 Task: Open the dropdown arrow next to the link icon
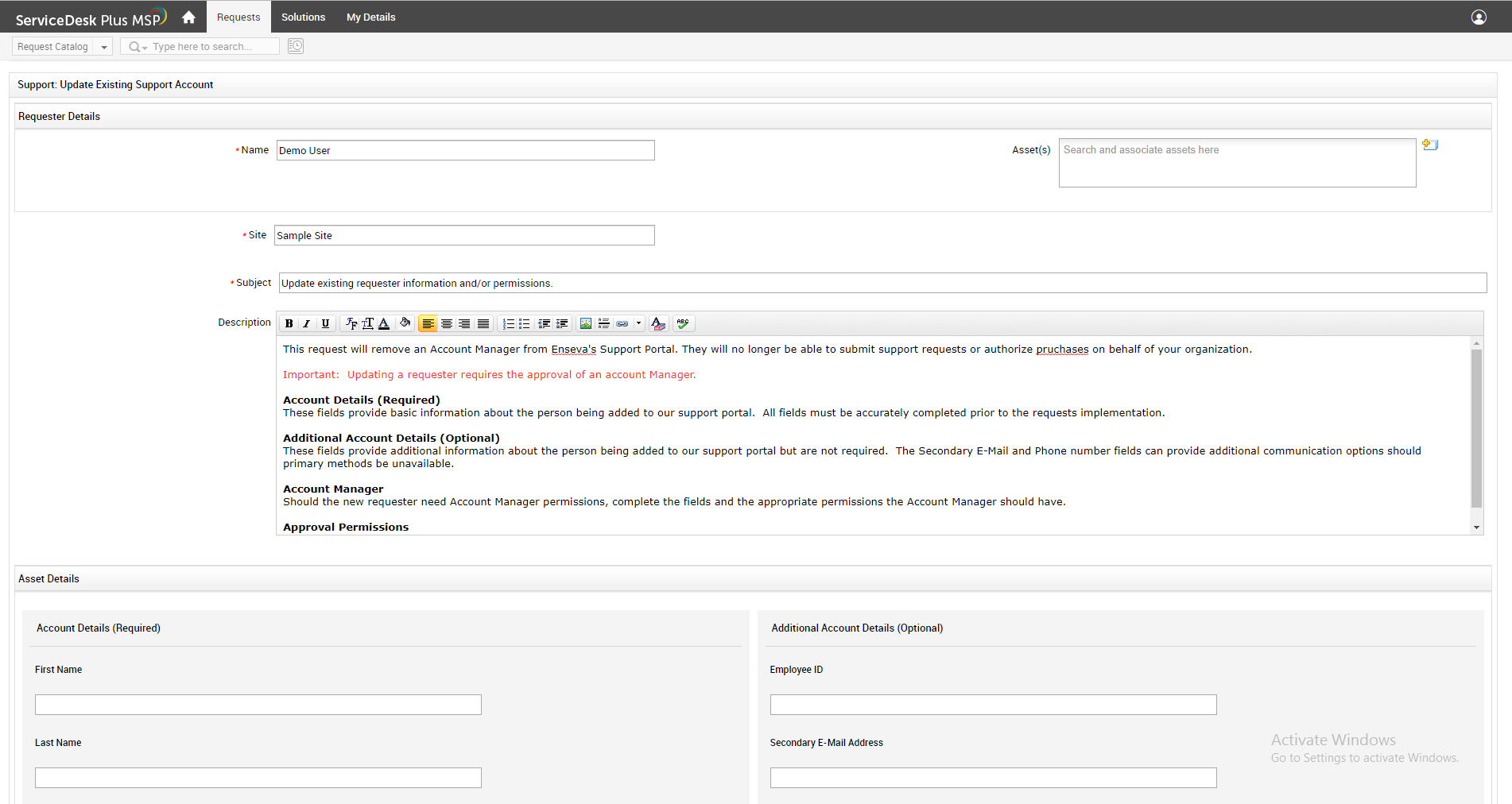[x=638, y=323]
